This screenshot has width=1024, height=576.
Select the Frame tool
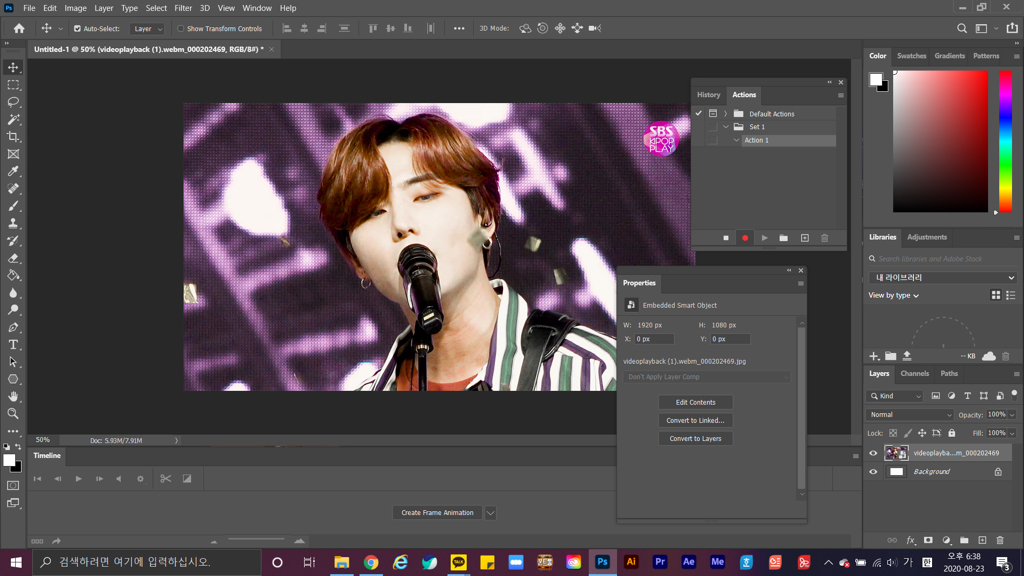13,154
